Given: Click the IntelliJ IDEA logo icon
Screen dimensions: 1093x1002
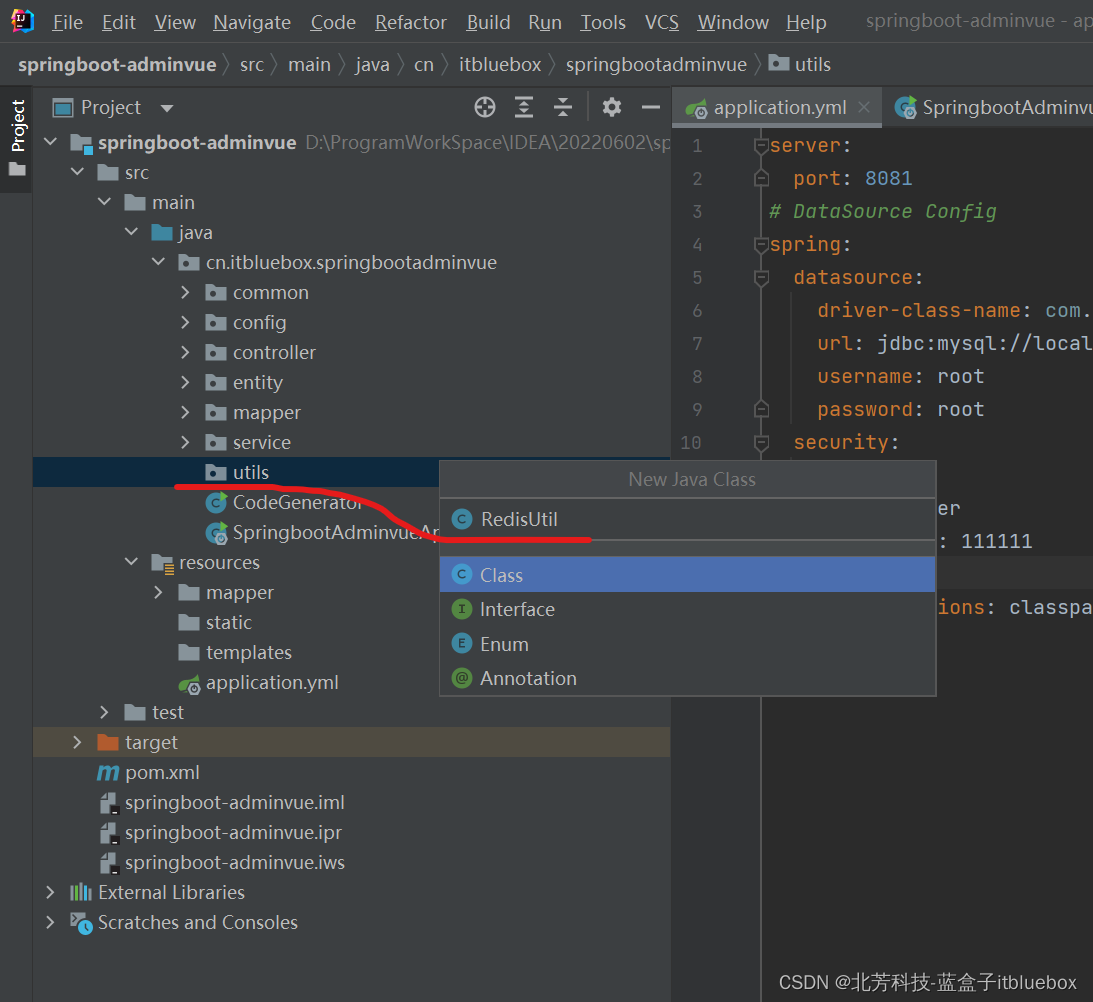Looking at the screenshot, I should point(22,22).
